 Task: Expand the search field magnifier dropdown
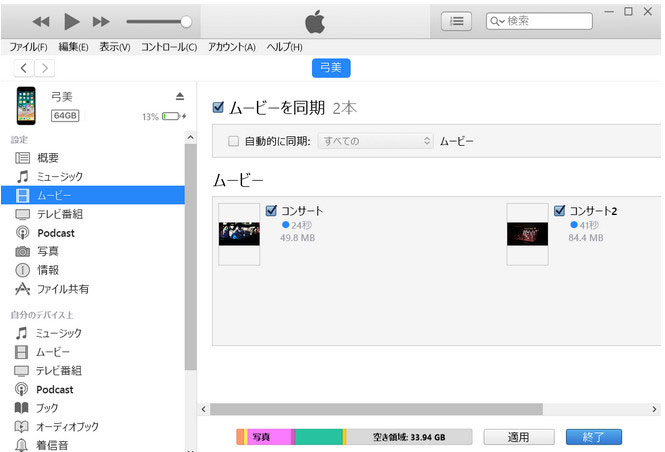coord(497,21)
